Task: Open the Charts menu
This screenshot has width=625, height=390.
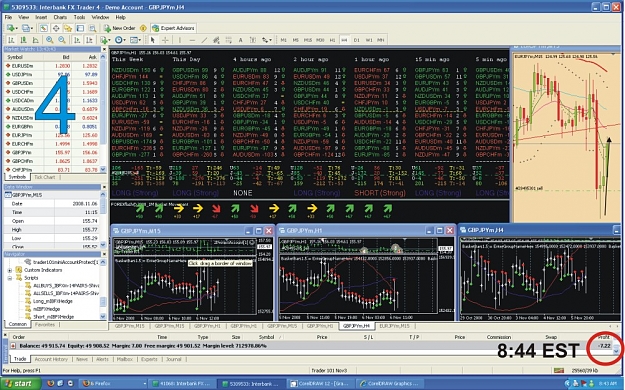Action: coord(60,18)
